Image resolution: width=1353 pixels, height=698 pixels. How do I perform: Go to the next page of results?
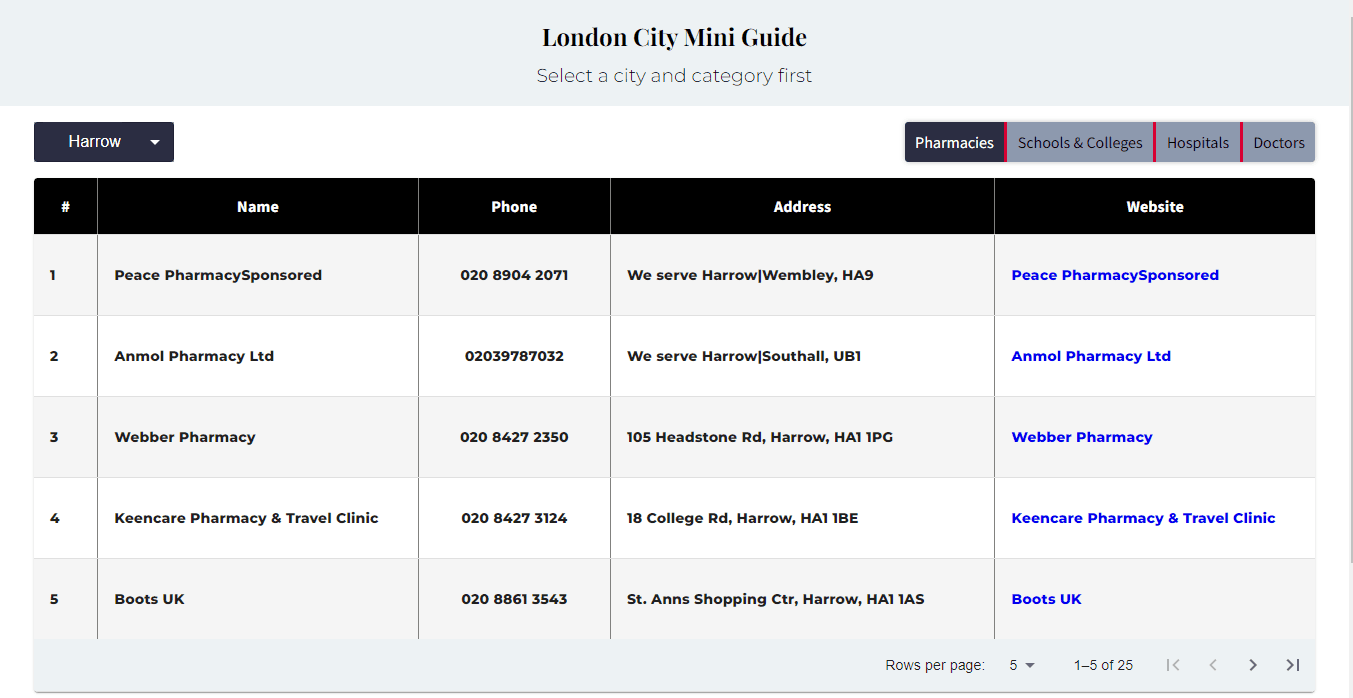[x=1253, y=664]
